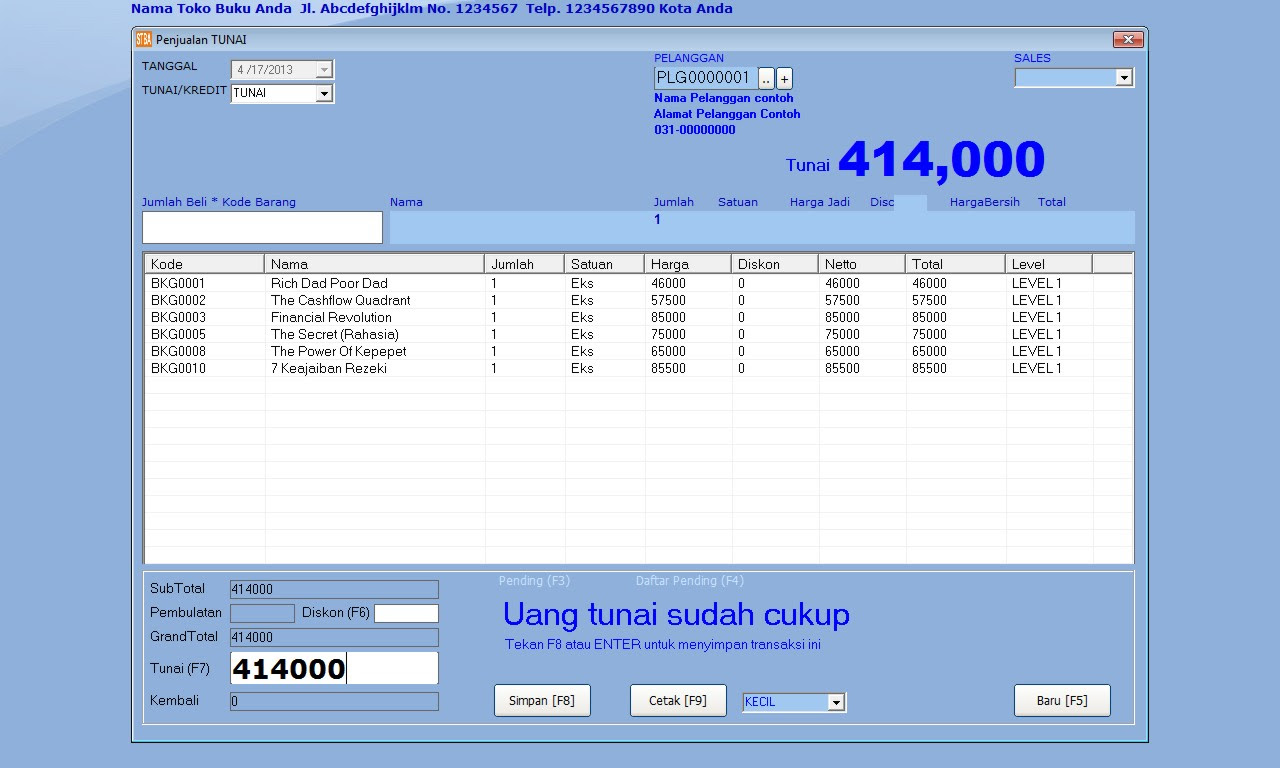Image resolution: width=1280 pixels, height=768 pixels.
Task: Close the Penjualan TUNAI window
Action: (1128, 39)
